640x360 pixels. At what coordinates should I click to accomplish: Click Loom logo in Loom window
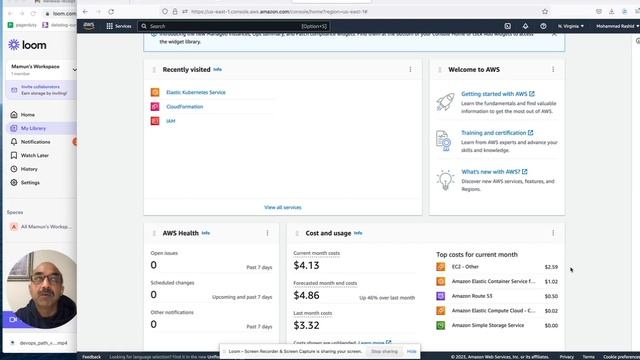(27, 45)
